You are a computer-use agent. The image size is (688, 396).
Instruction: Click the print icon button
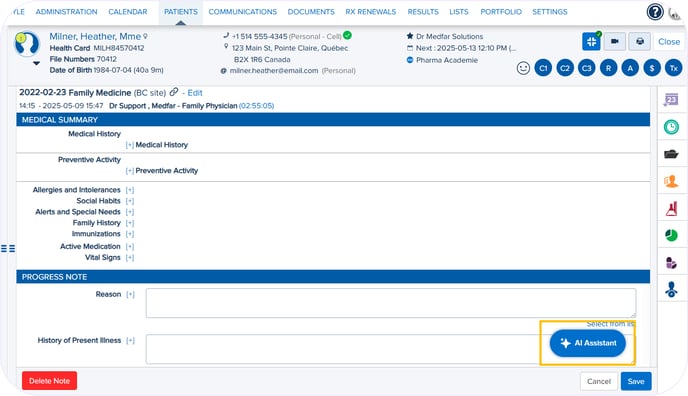[640, 42]
